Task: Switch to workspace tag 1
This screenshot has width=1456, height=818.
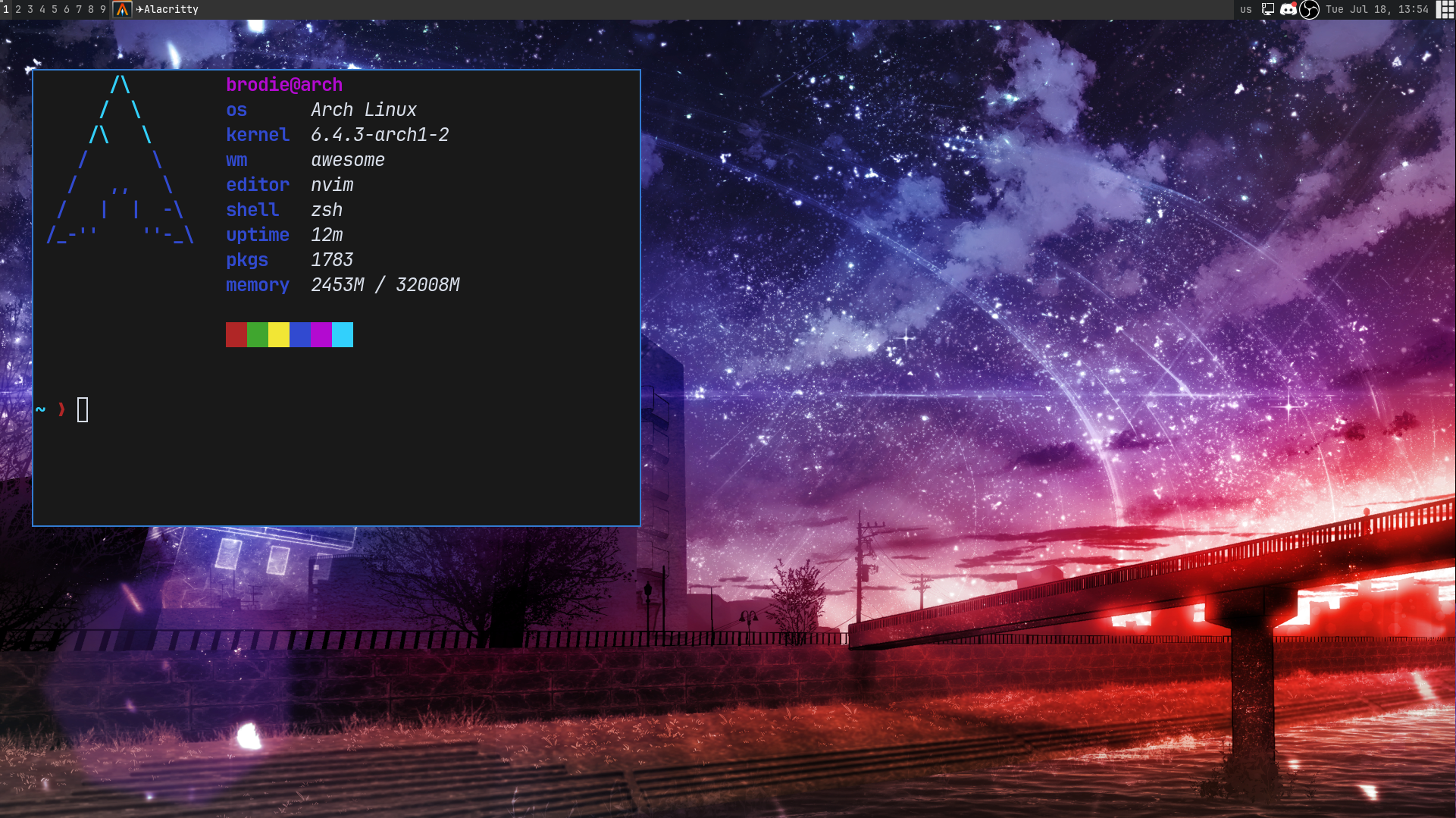Action: point(6,10)
